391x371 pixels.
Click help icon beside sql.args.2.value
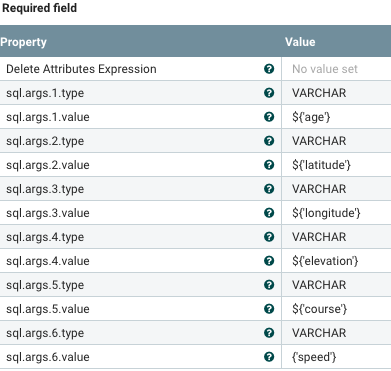click(x=269, y=165)
